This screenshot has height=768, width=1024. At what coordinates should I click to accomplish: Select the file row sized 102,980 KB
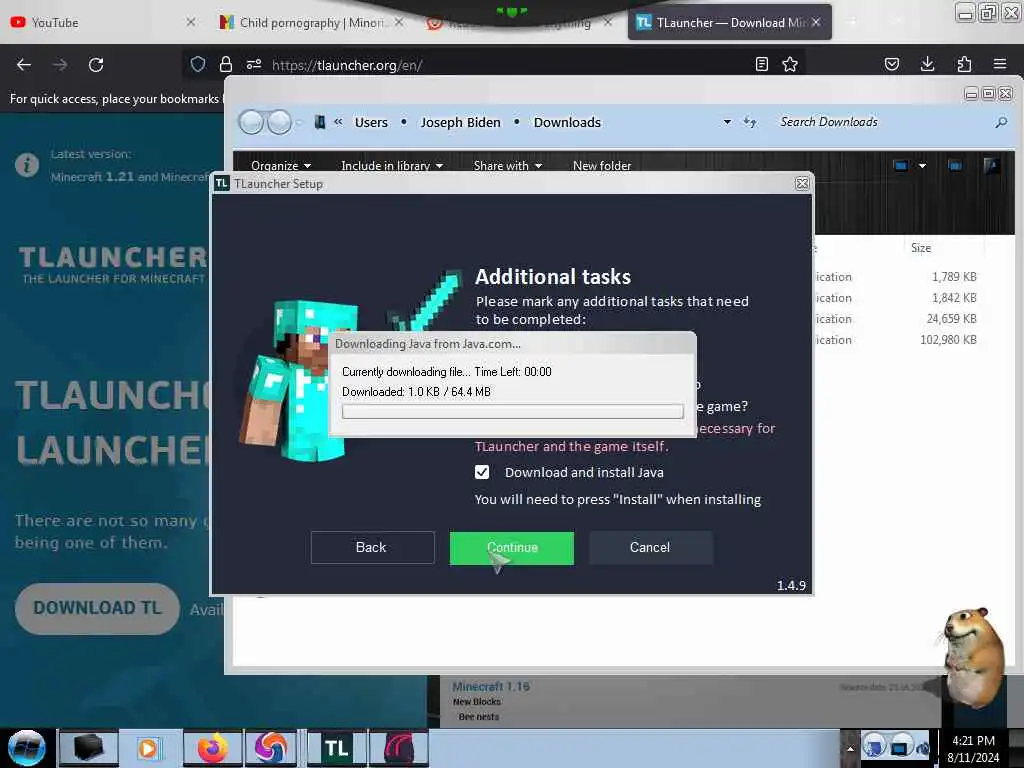point(896,340)
